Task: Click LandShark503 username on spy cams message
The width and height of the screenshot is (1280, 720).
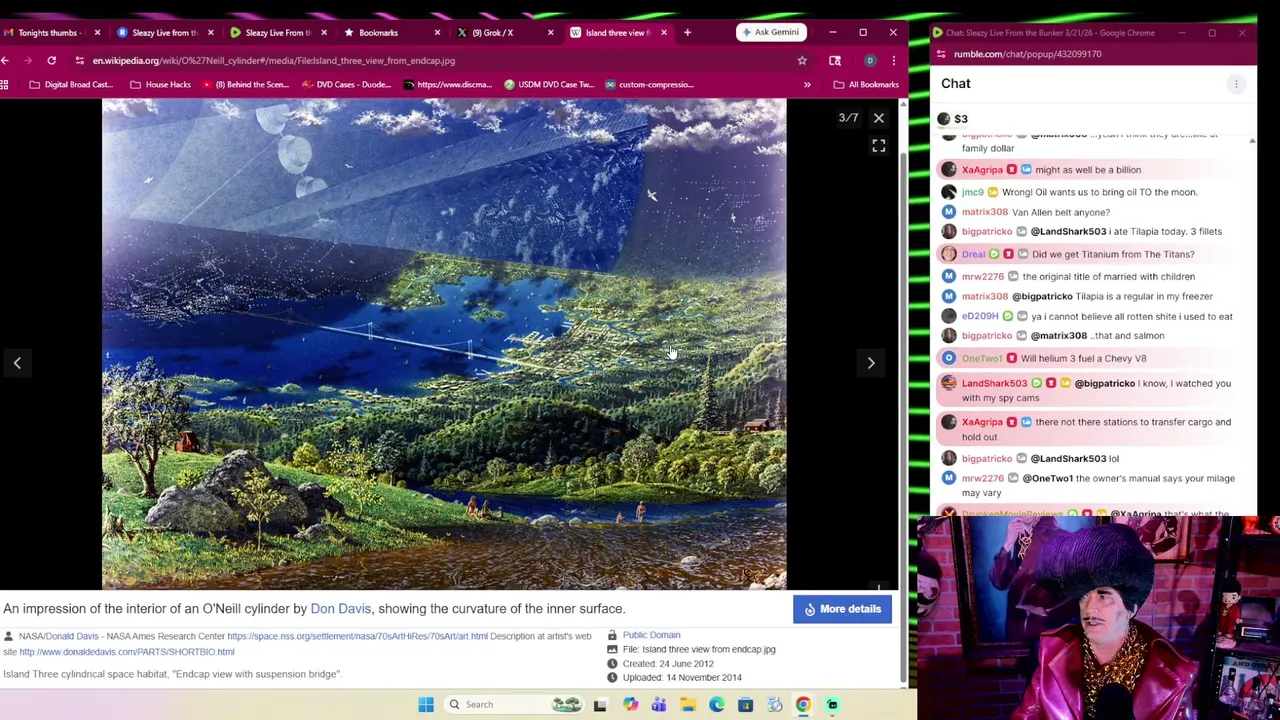Action: pos(994,384)
